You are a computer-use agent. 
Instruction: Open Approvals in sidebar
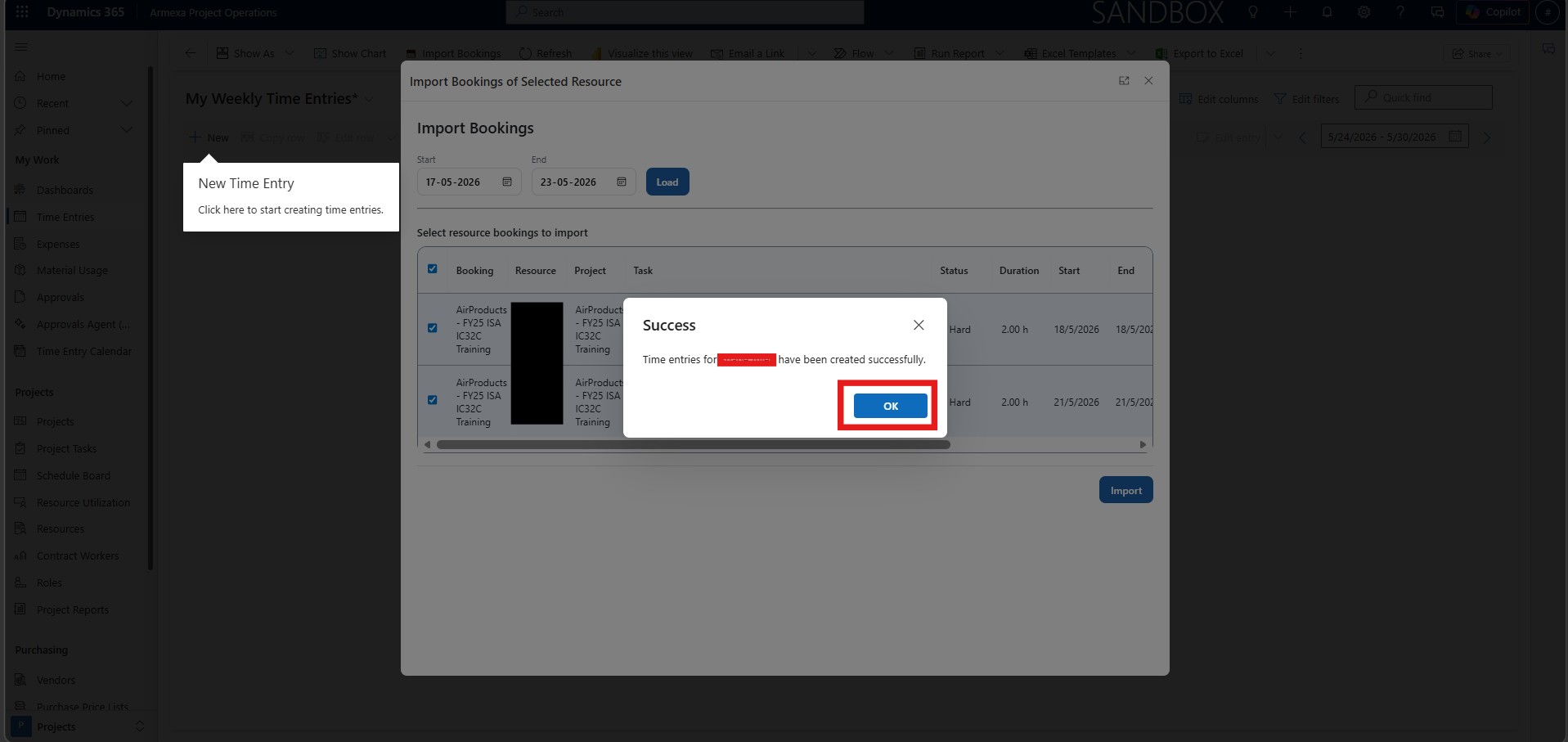point(60,297)
